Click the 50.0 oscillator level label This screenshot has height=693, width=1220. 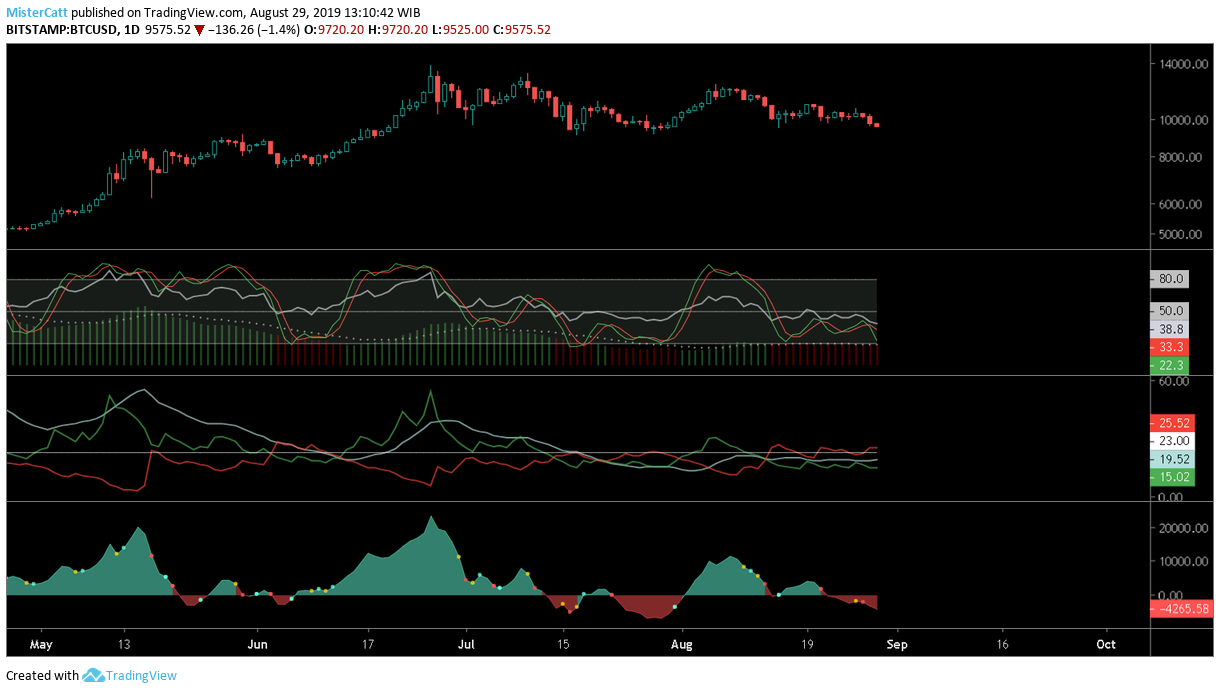point(1170,311)
